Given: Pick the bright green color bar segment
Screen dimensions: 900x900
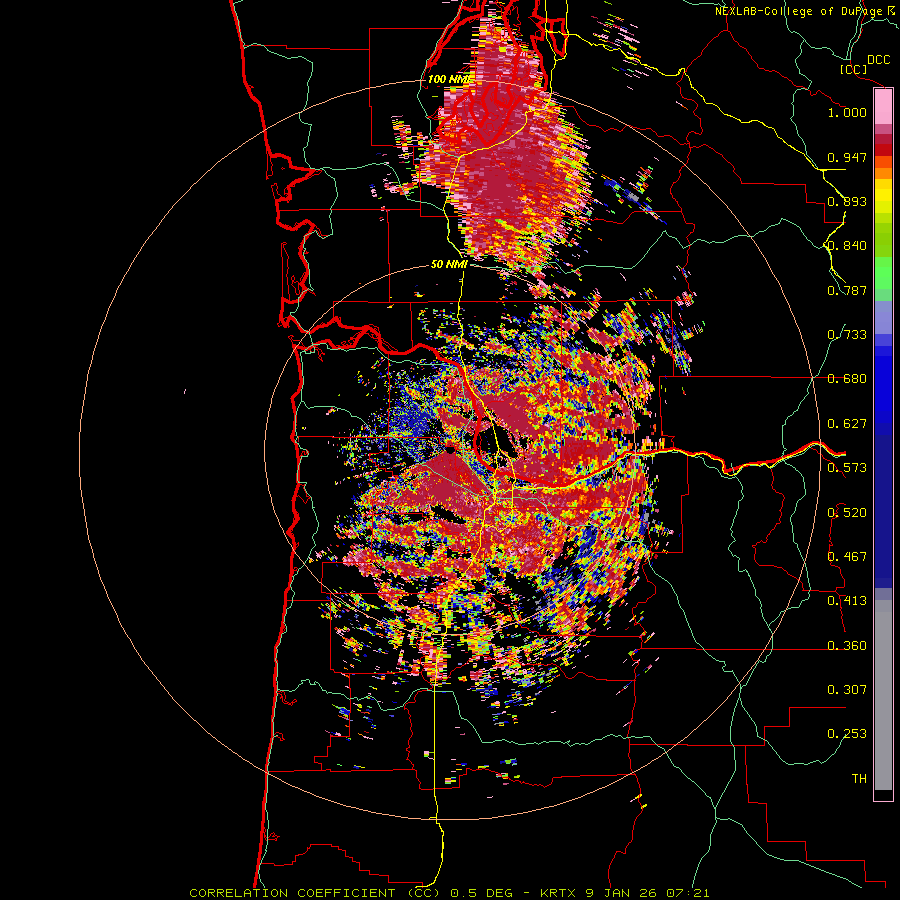Looking at the screenshot, I should click(883, 273).
